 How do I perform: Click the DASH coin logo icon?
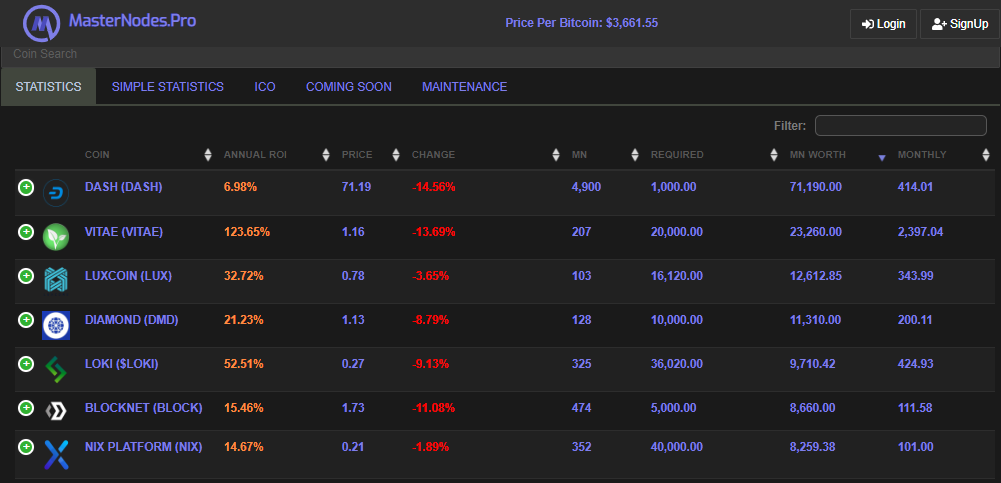coord(56,193)
